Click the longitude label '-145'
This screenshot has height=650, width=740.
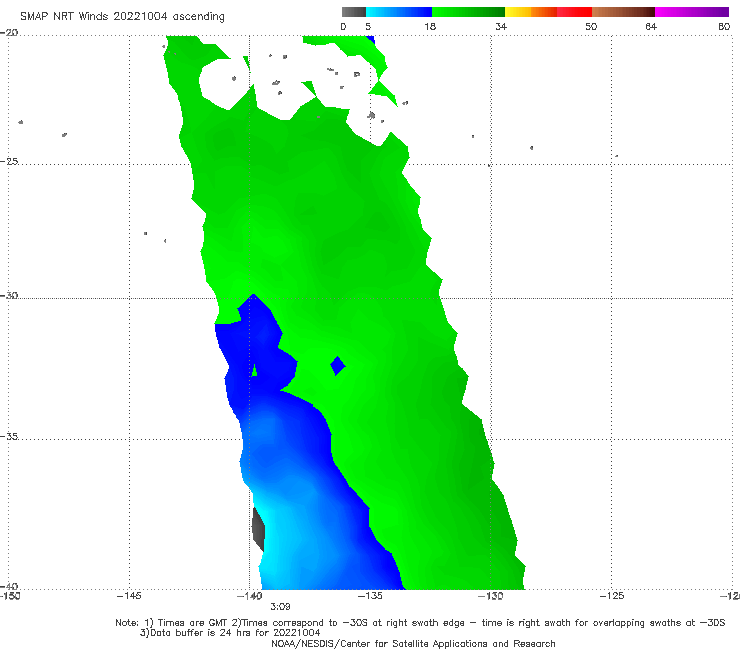point(129,596)
